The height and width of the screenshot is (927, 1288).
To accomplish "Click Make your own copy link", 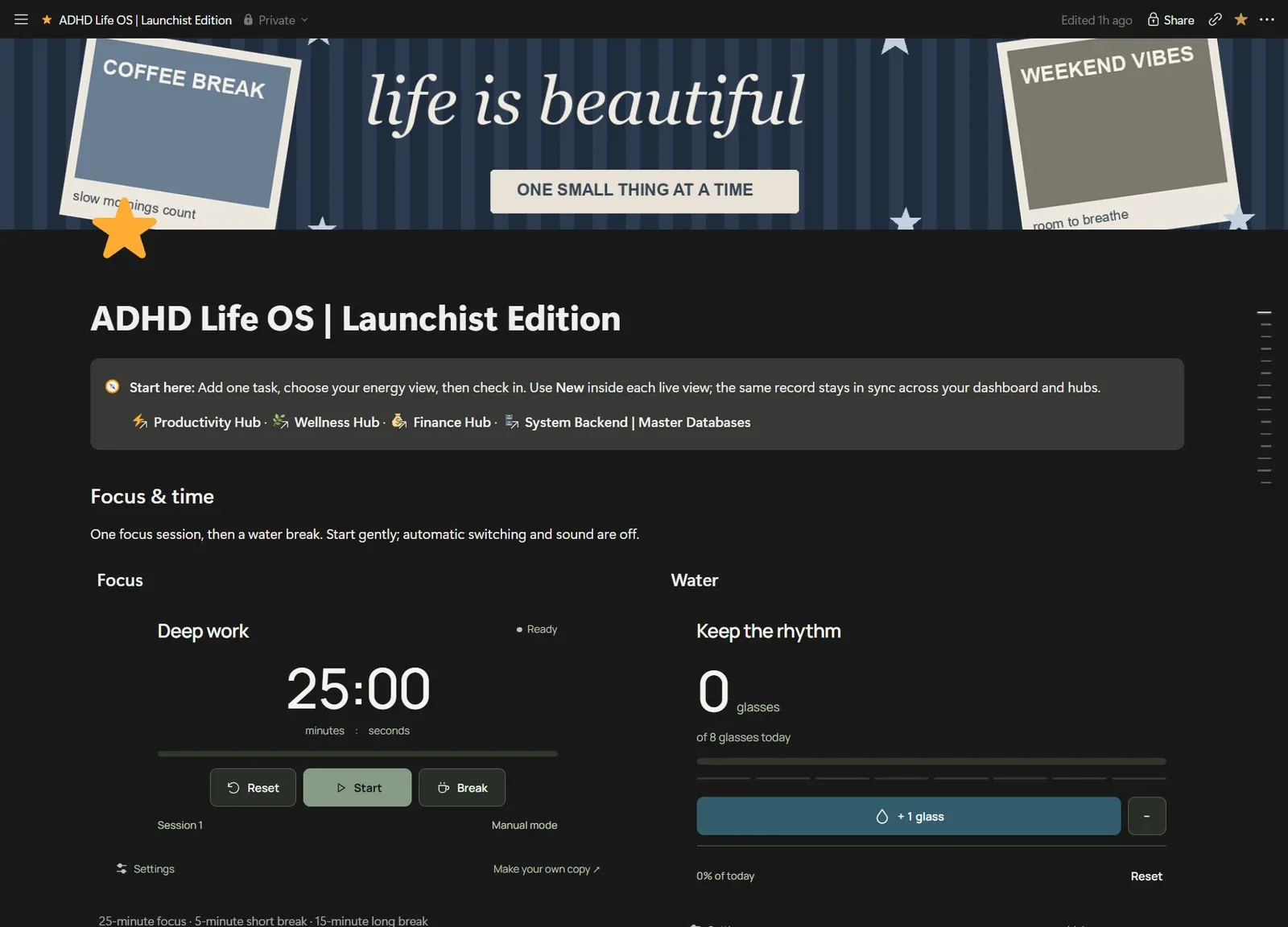I will coord(546,868).
